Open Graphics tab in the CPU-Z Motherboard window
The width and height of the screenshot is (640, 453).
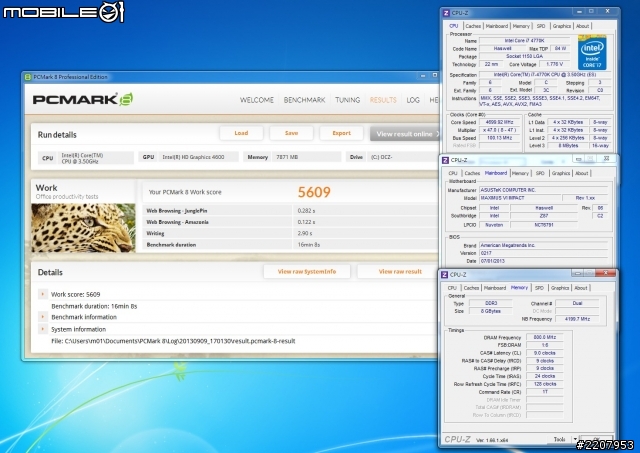(x=561, y=173)
